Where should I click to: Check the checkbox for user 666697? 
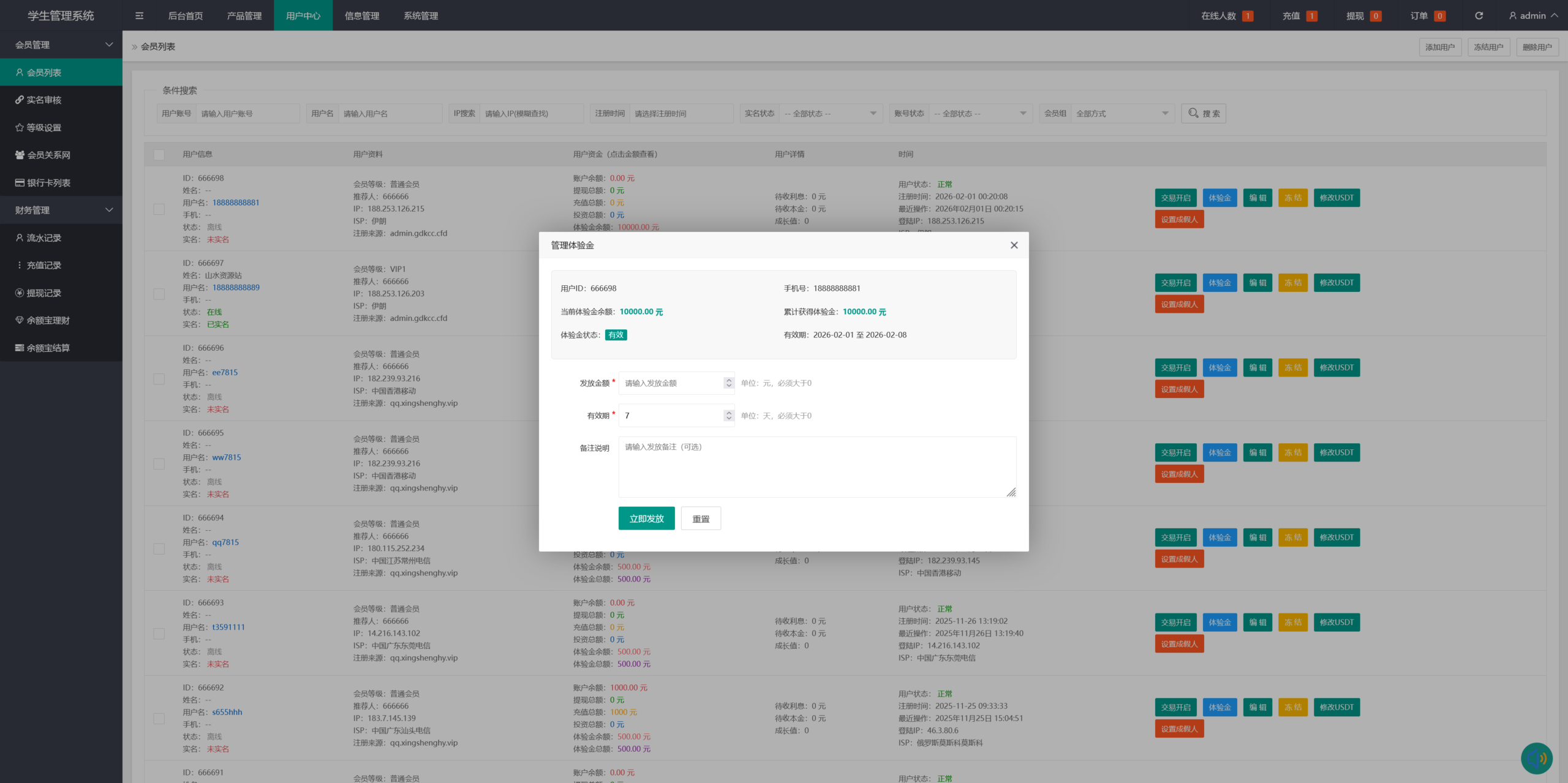pos(159,294)
